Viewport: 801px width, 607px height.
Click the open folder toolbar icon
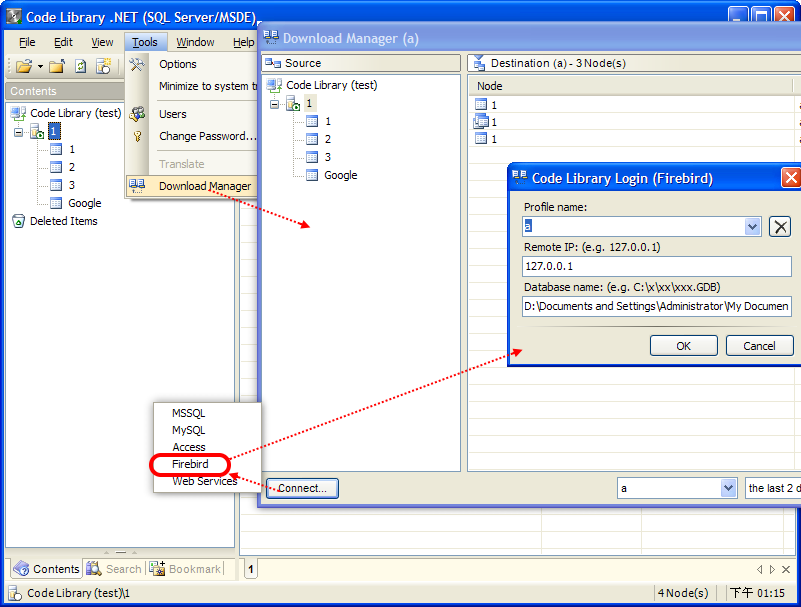click(24, 66)
